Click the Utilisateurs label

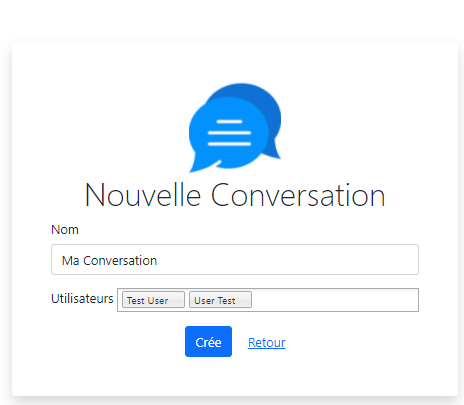[x=82, y=298]
